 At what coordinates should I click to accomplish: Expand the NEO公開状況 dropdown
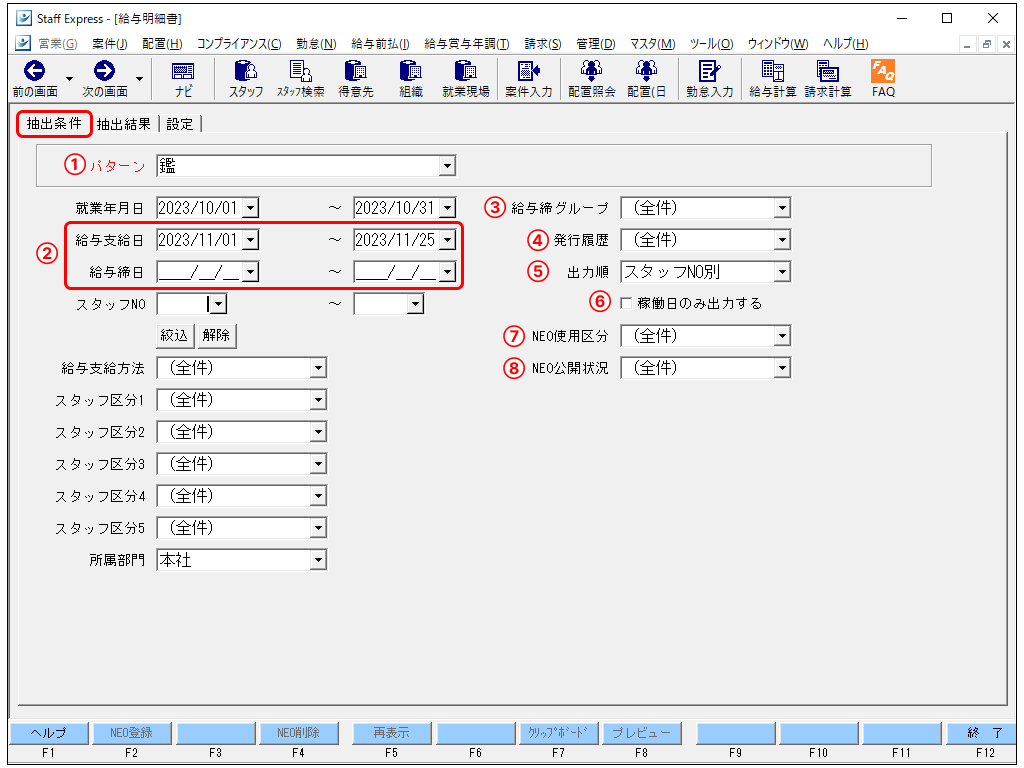tap(782, 368)
